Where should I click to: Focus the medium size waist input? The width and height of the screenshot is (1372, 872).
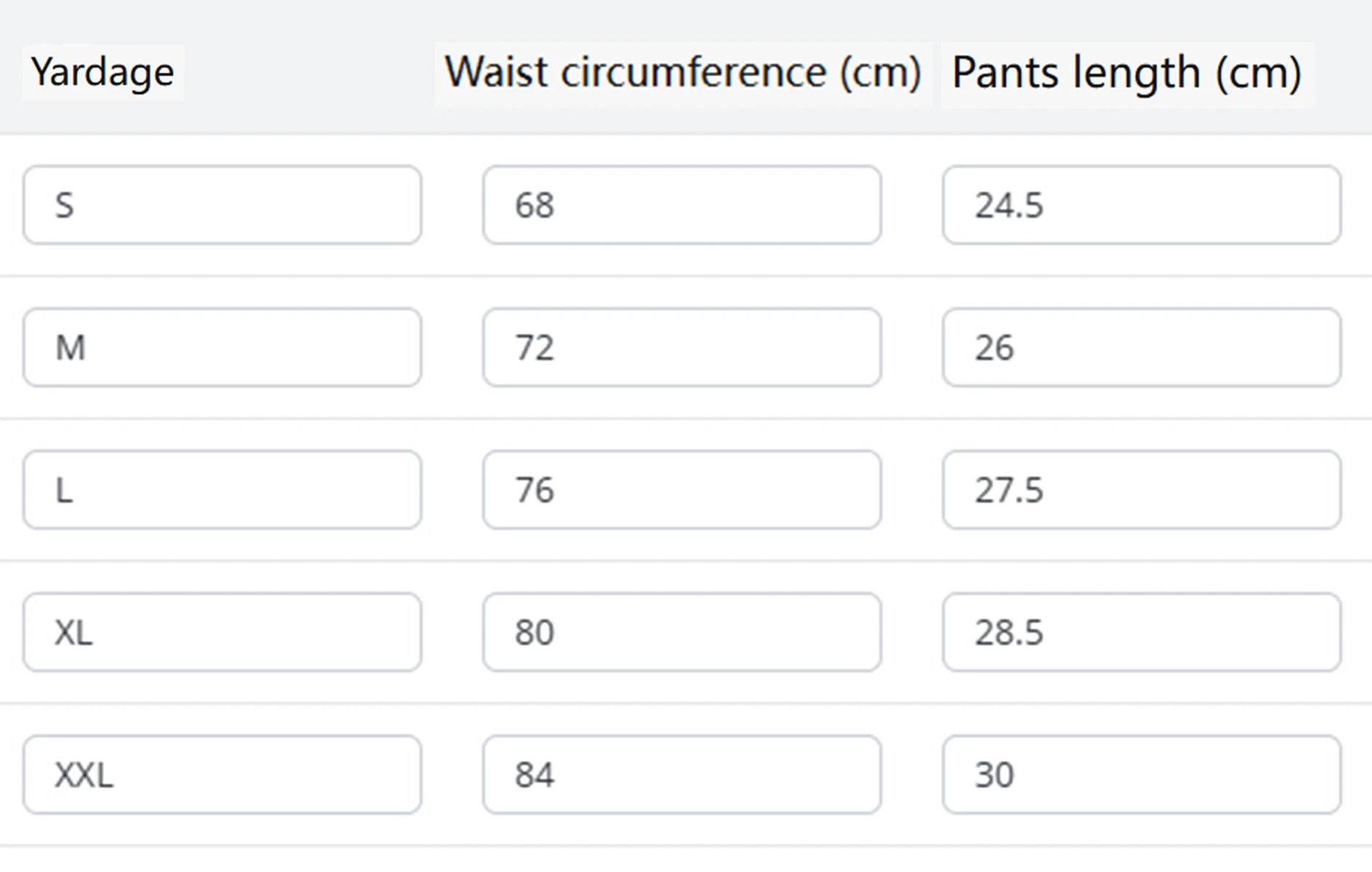(682, 348)
